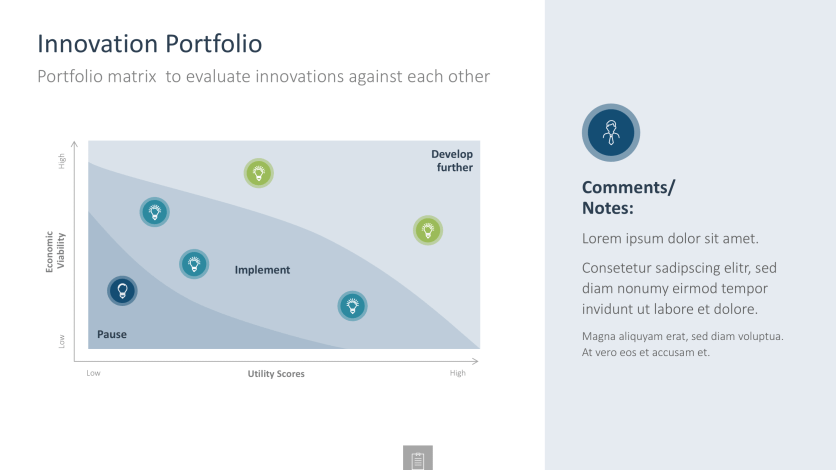Select the Economic Viability axis title

(55, 252)
